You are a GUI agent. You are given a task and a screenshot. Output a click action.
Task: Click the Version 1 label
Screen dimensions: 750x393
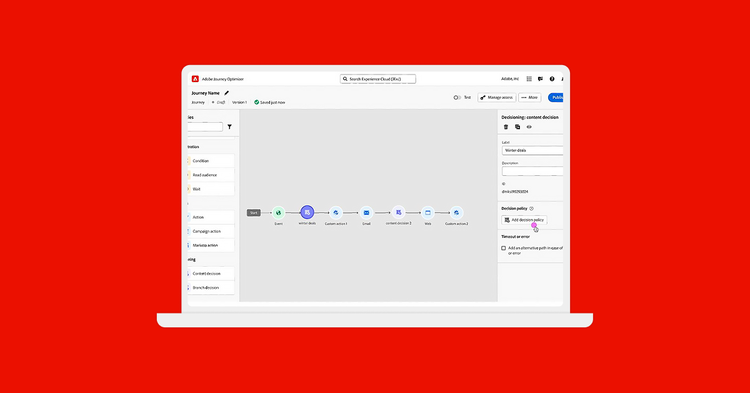tap(240, 102)
